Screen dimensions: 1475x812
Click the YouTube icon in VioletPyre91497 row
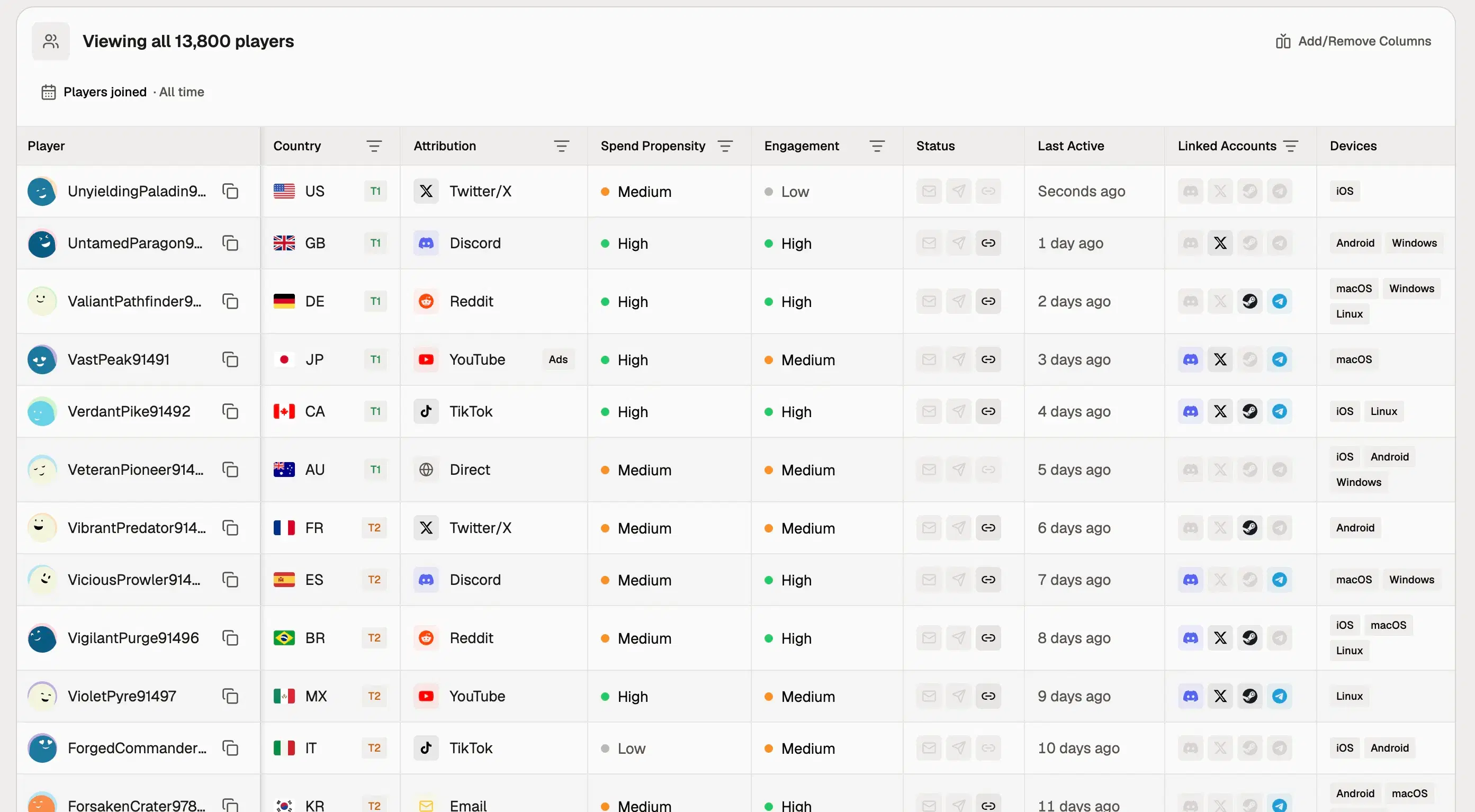click(426, 696)
